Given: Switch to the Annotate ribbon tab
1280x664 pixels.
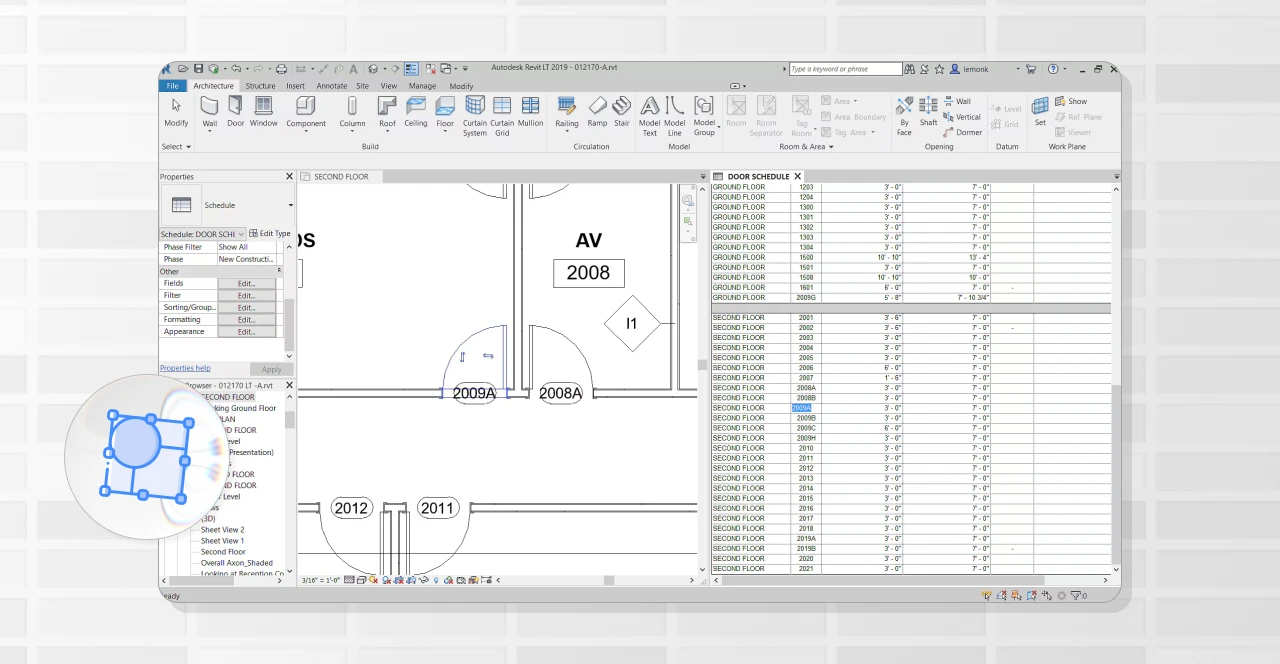Looking at the screenshot, I should tap(332, 86).
